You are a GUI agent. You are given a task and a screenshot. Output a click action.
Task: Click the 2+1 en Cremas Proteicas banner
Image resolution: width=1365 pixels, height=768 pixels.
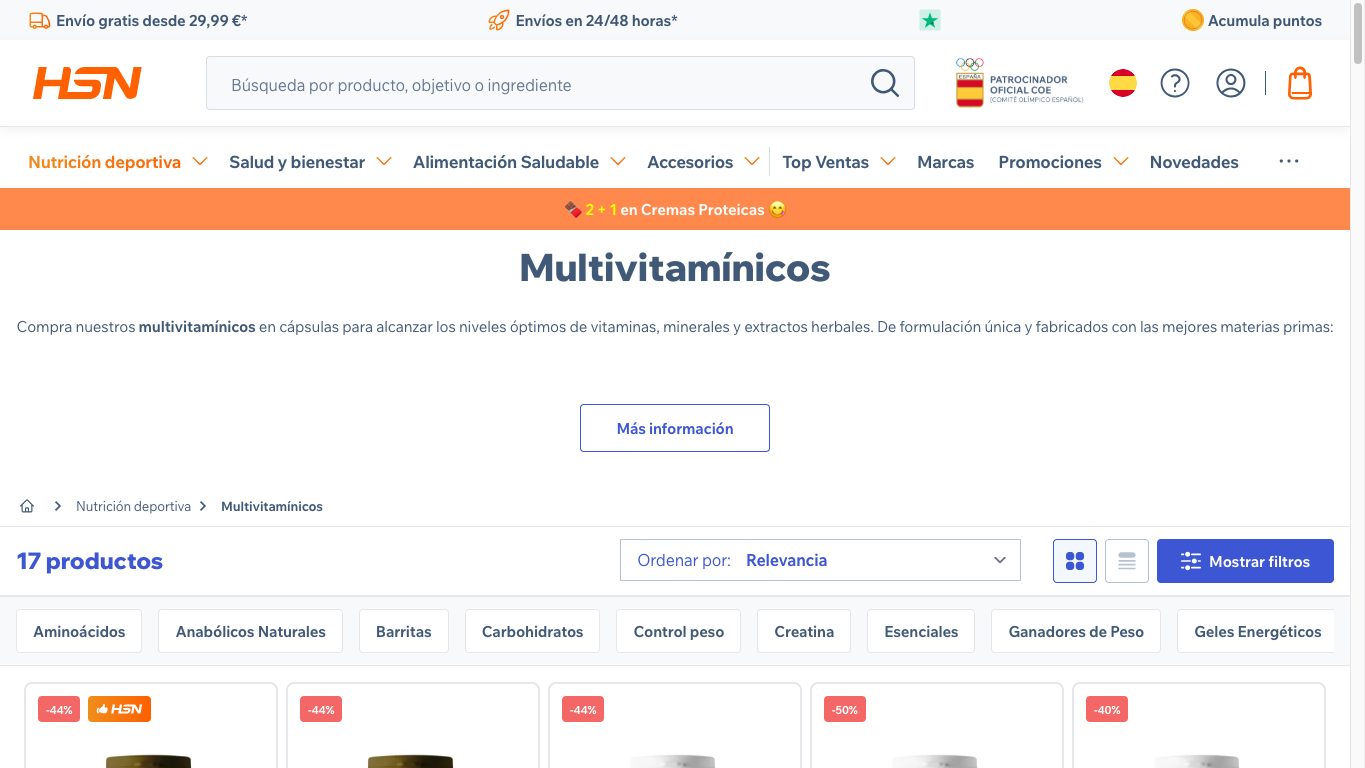675,209
